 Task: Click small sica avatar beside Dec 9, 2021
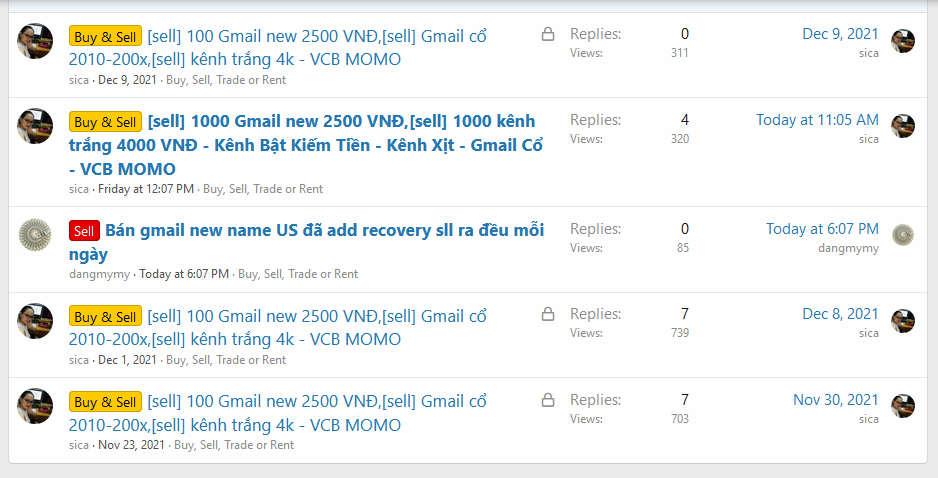tap(903, 41)
